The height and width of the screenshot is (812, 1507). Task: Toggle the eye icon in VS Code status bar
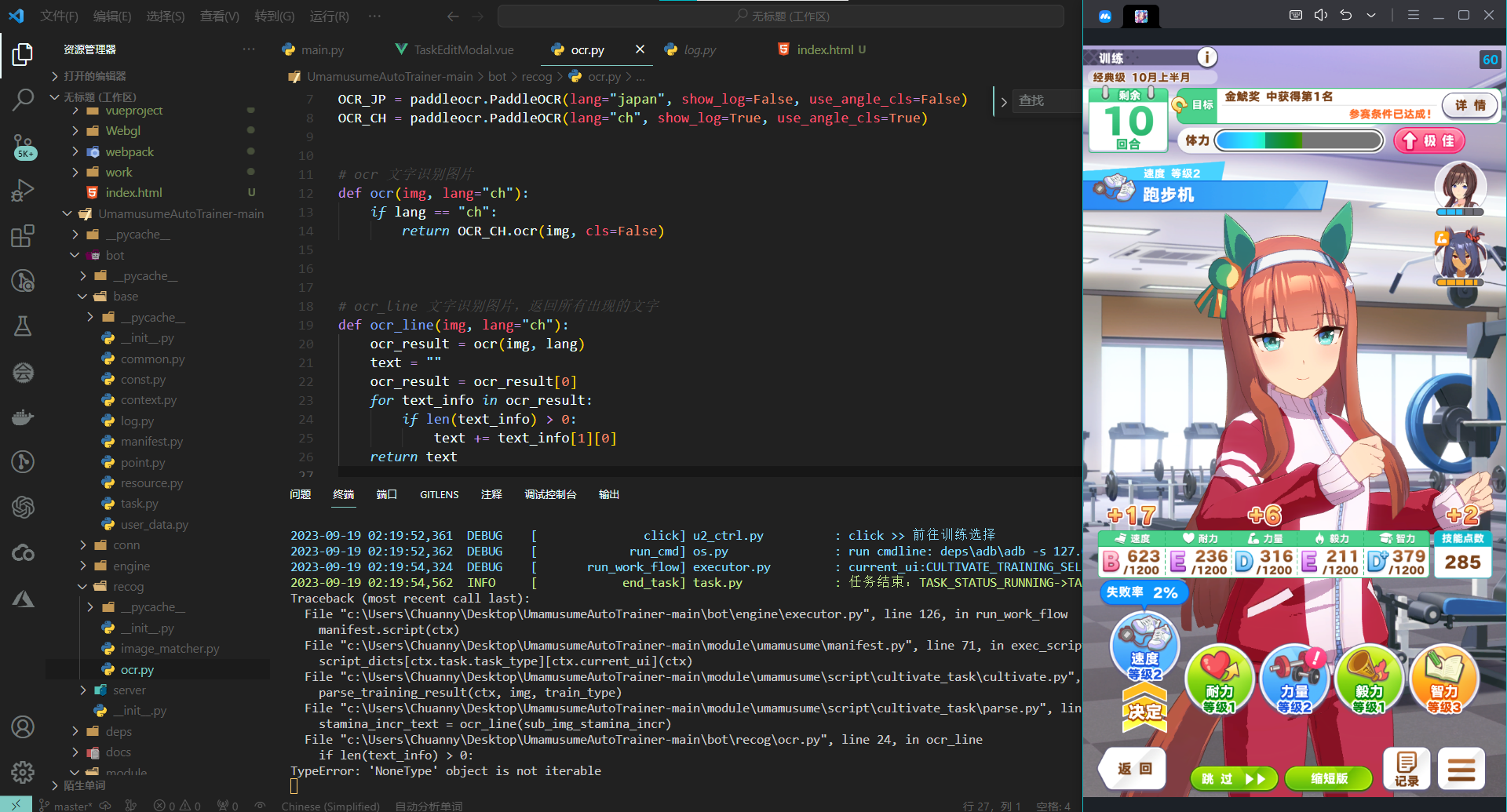click(260, 804)
